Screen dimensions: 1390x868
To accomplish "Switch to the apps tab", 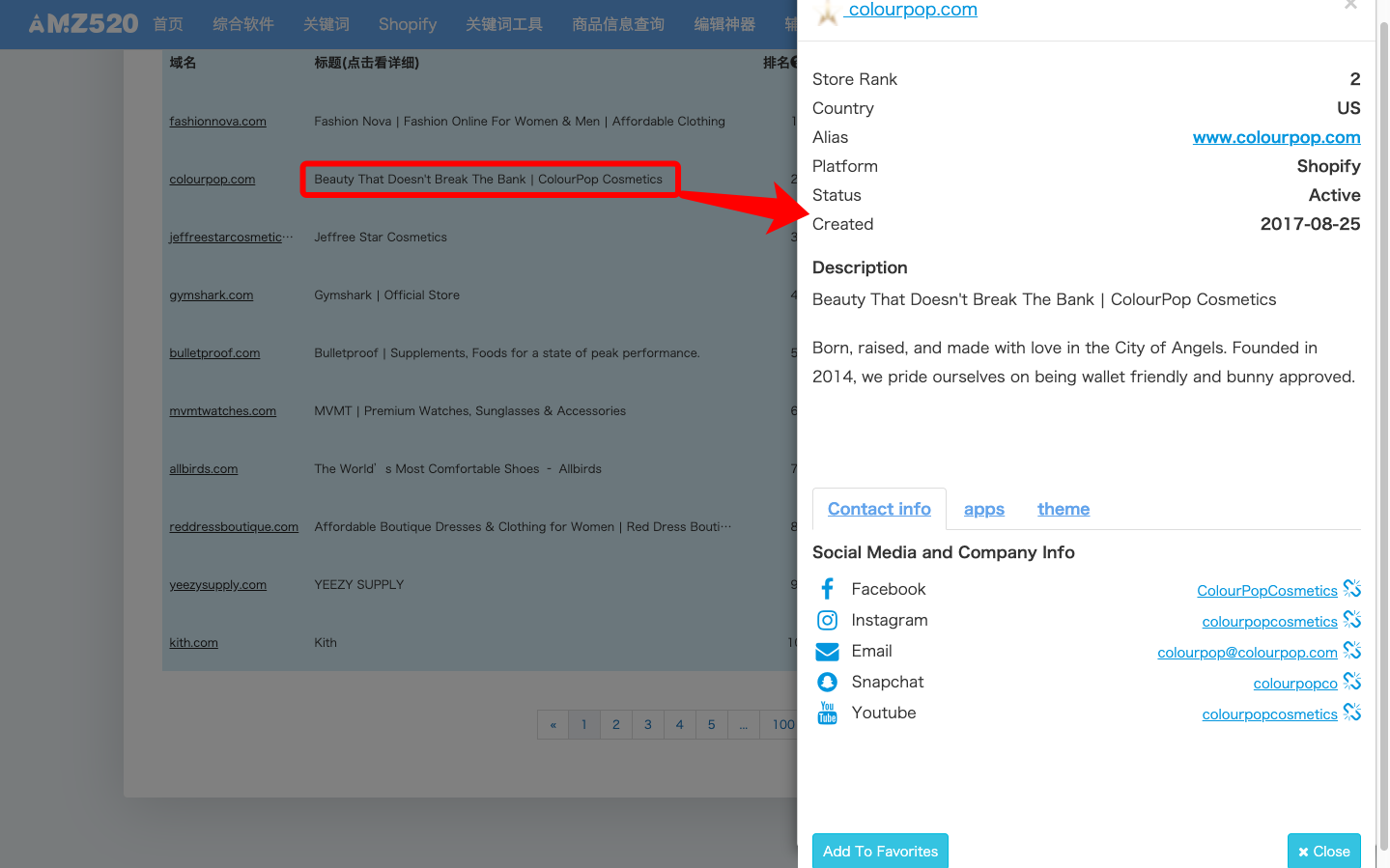I will (x=983, y=509).
